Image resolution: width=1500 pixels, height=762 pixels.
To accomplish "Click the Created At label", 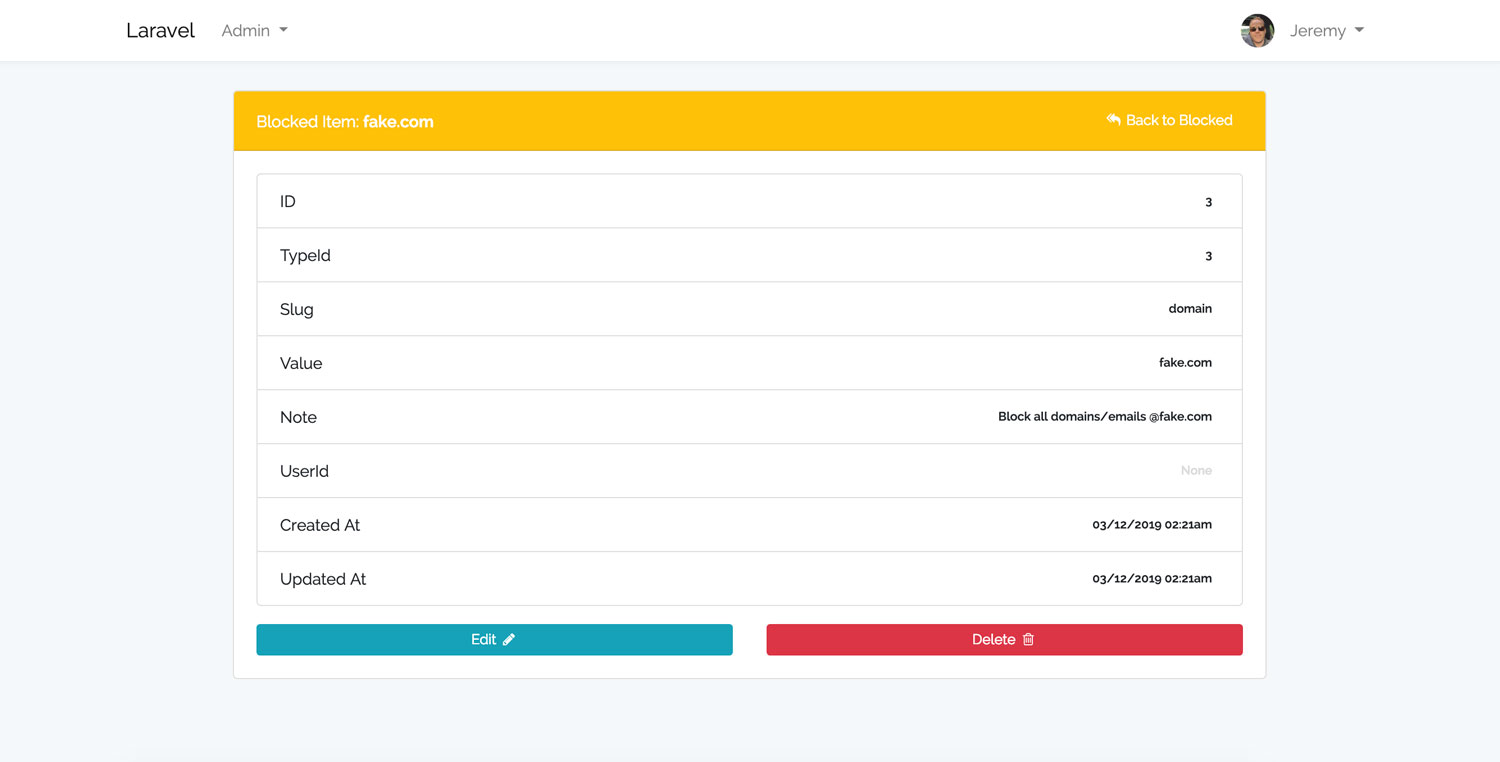I will (x=320, y=525).
